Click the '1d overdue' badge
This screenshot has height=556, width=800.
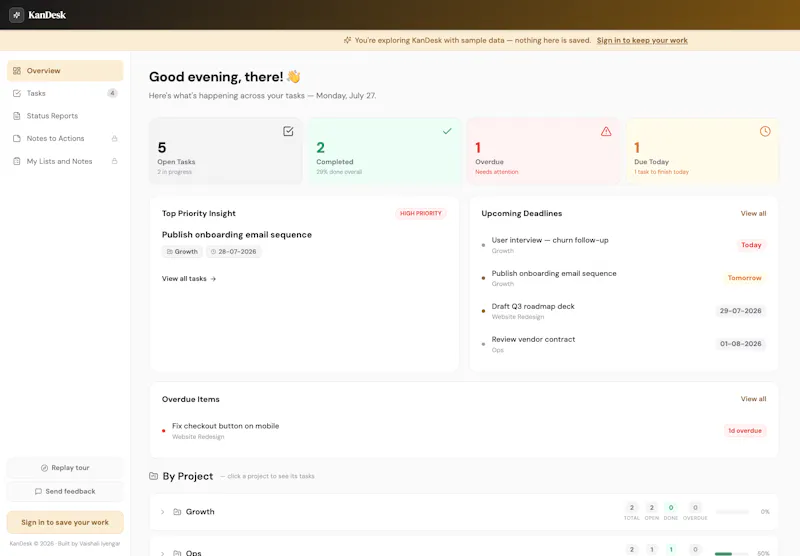(x=745, y=431)
